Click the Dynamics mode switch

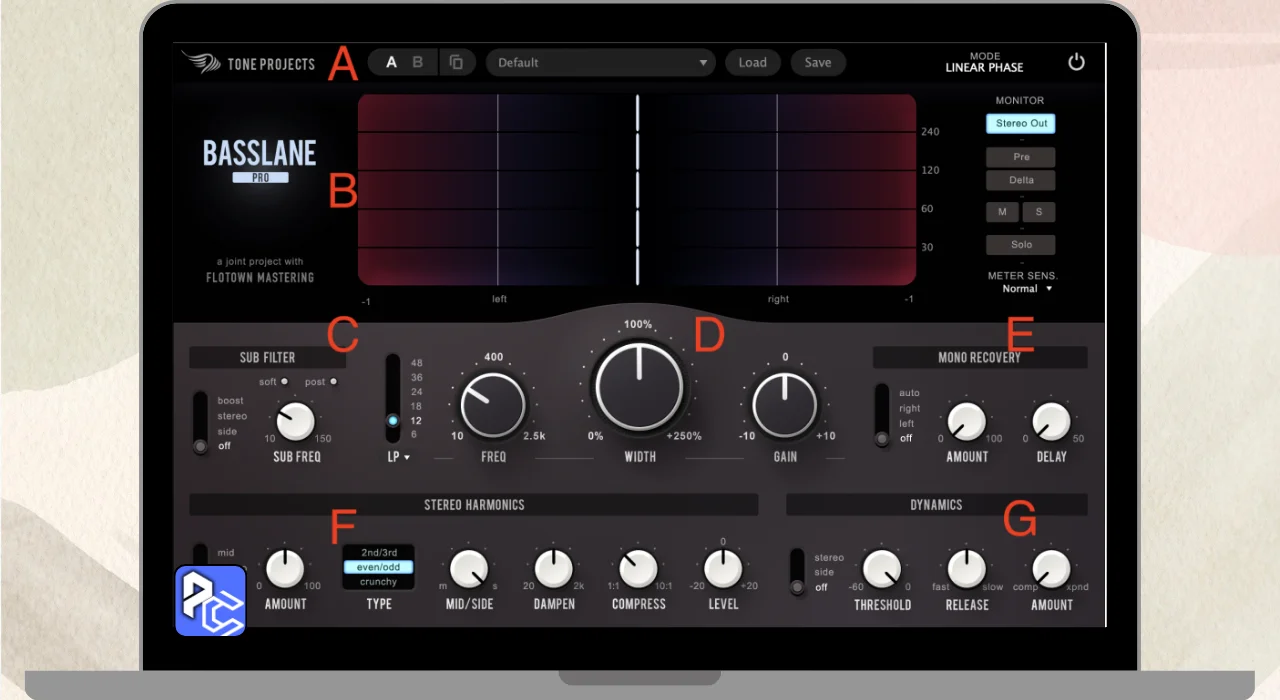797,572
